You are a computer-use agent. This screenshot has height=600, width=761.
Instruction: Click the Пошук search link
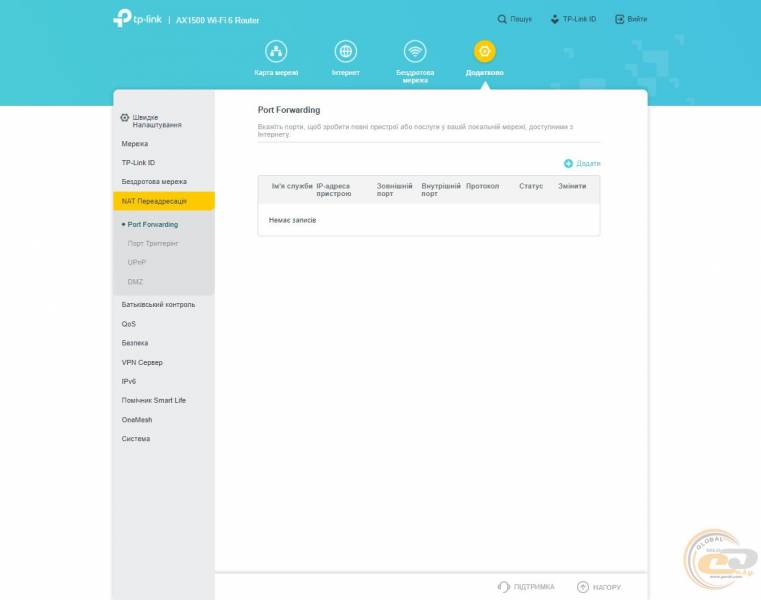(x=521, y=19)
